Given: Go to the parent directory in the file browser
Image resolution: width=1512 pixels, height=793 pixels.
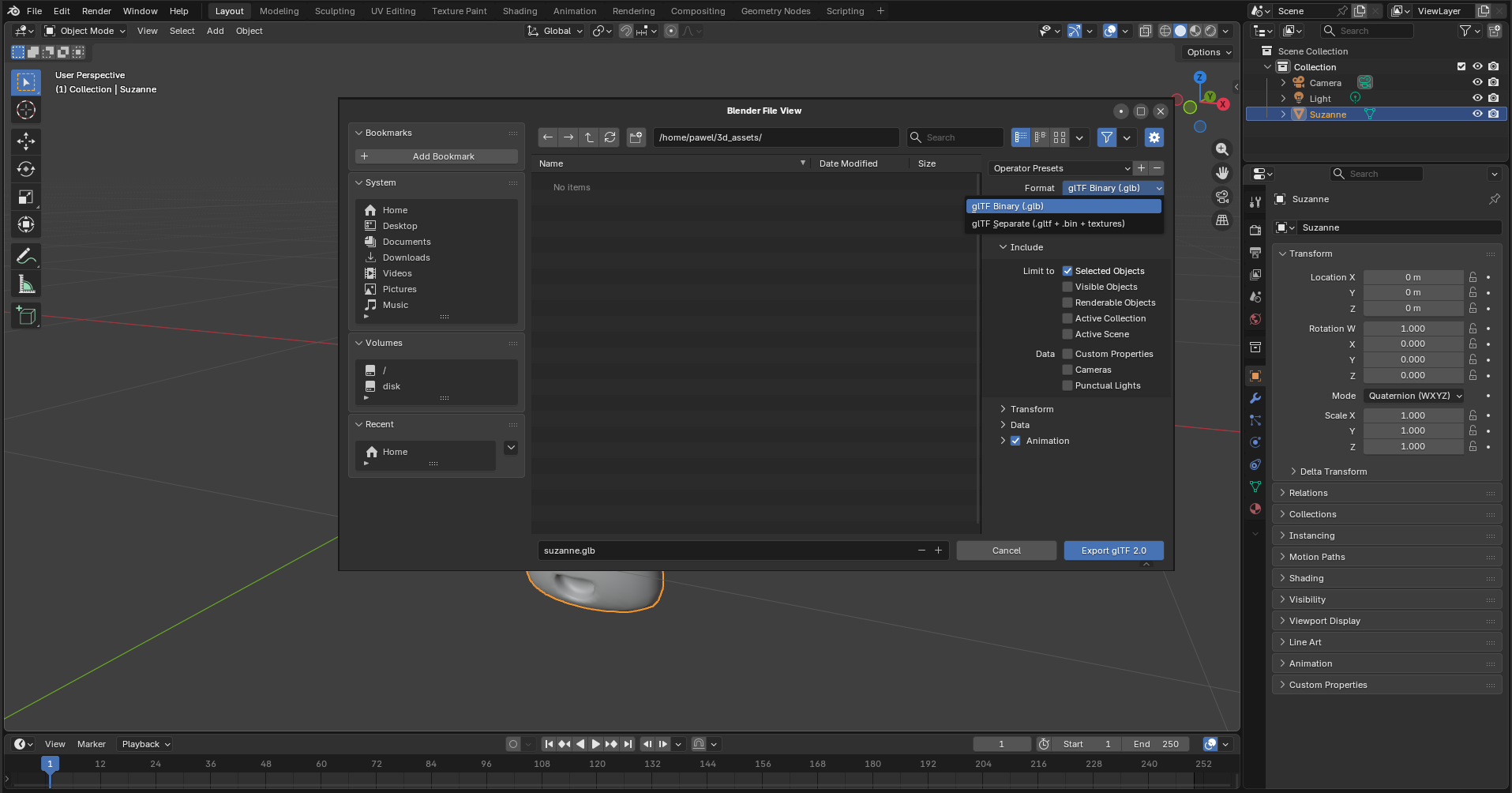Looking at the screenshot, I should [589, 137].
